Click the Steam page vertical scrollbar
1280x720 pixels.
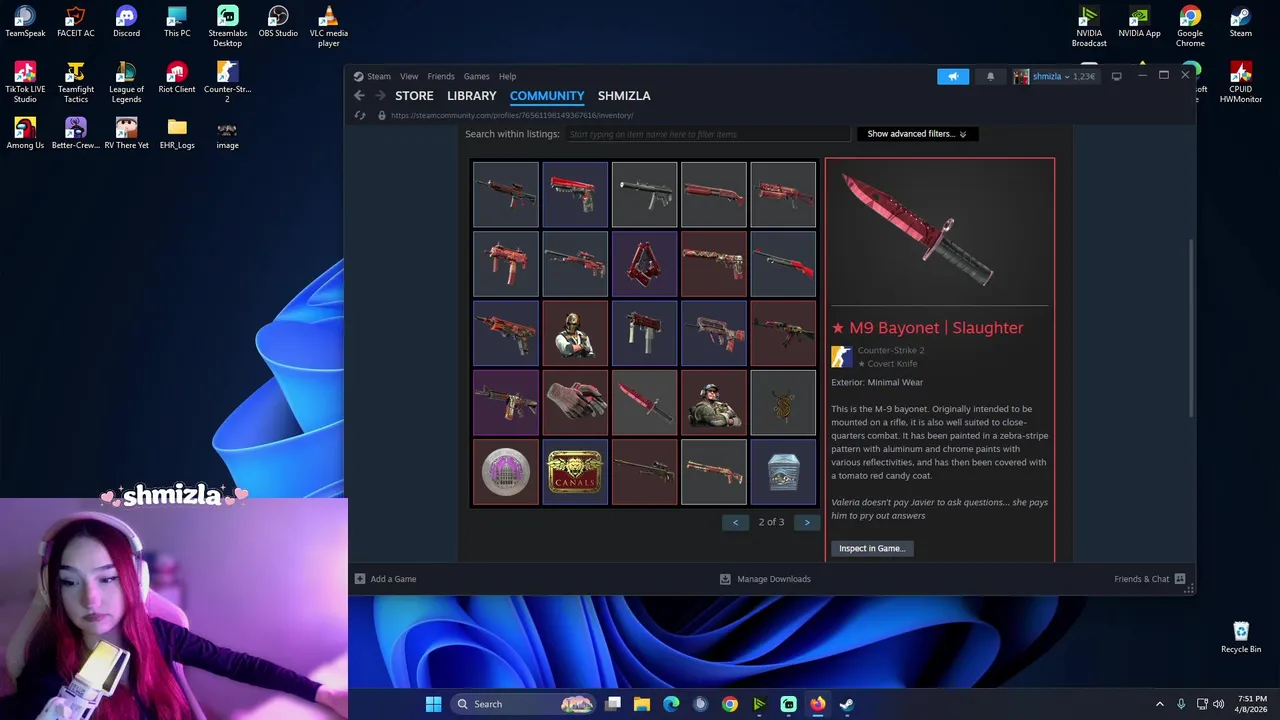pos(1190,330)
